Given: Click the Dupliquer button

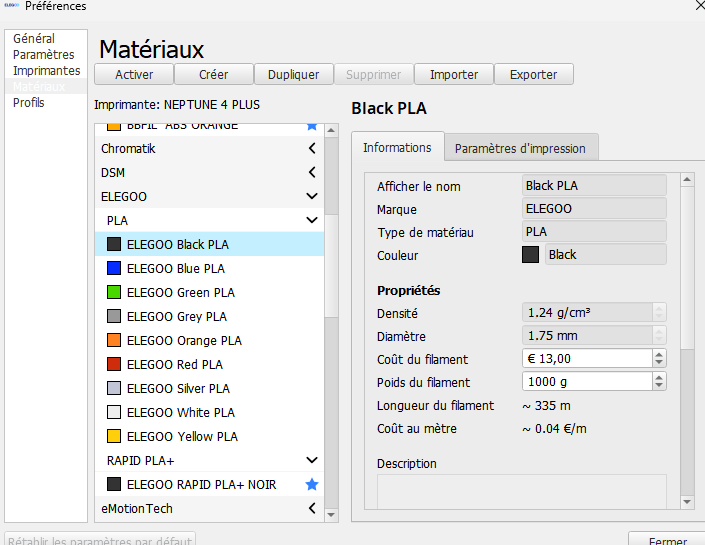Looking at the screenshot, I should coord(294,74).
